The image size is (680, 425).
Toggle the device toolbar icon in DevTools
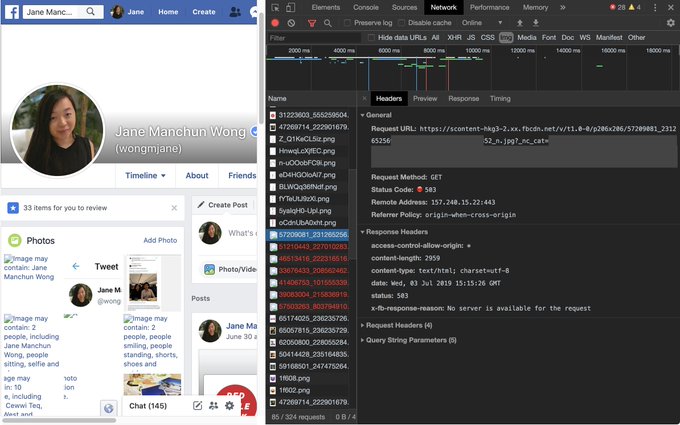tap(291, 7)
